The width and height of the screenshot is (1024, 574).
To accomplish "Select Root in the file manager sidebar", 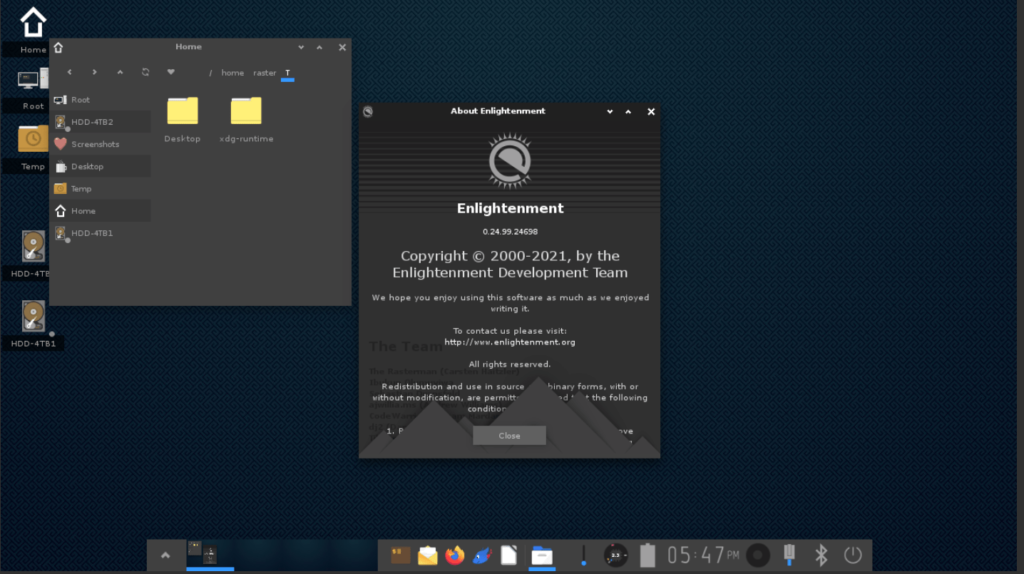I will pos(101,100).
